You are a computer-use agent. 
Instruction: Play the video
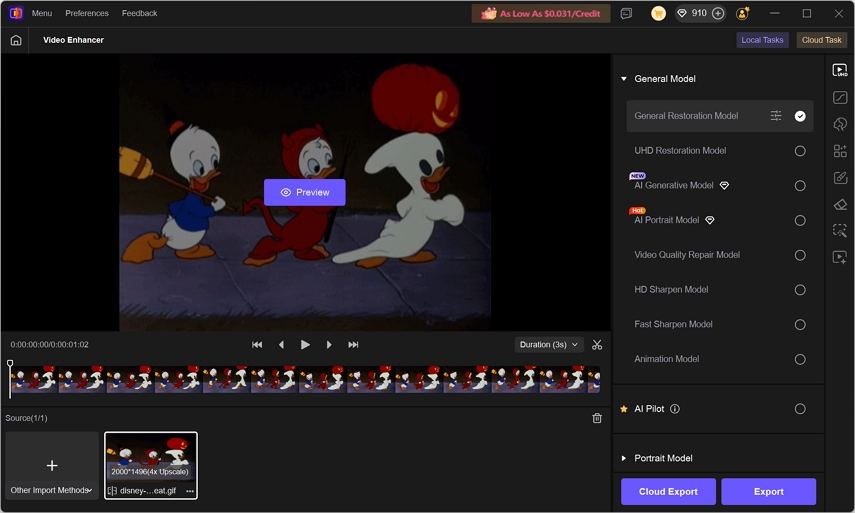click(305, 345)
